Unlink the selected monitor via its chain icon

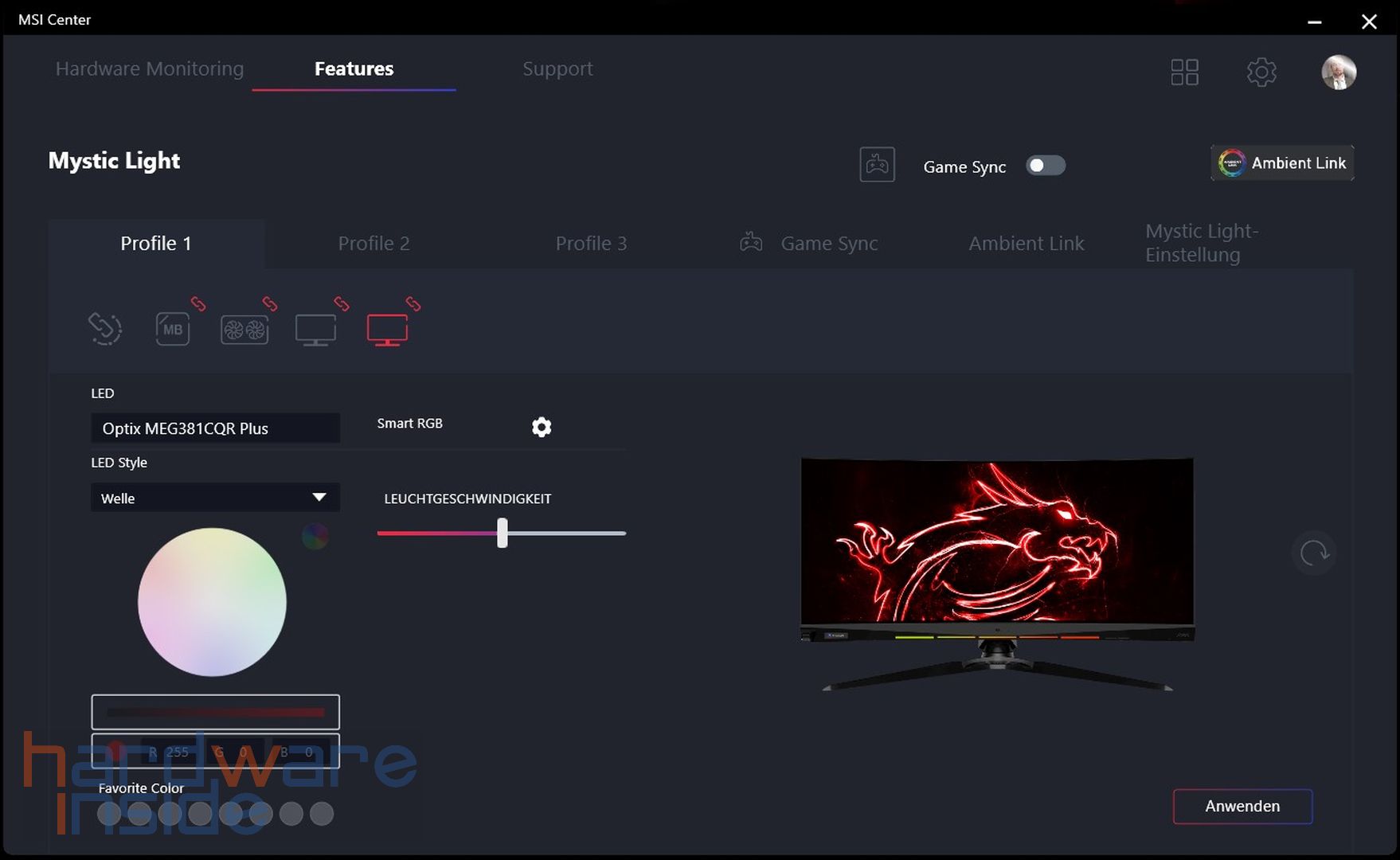(x=413, y=304)
